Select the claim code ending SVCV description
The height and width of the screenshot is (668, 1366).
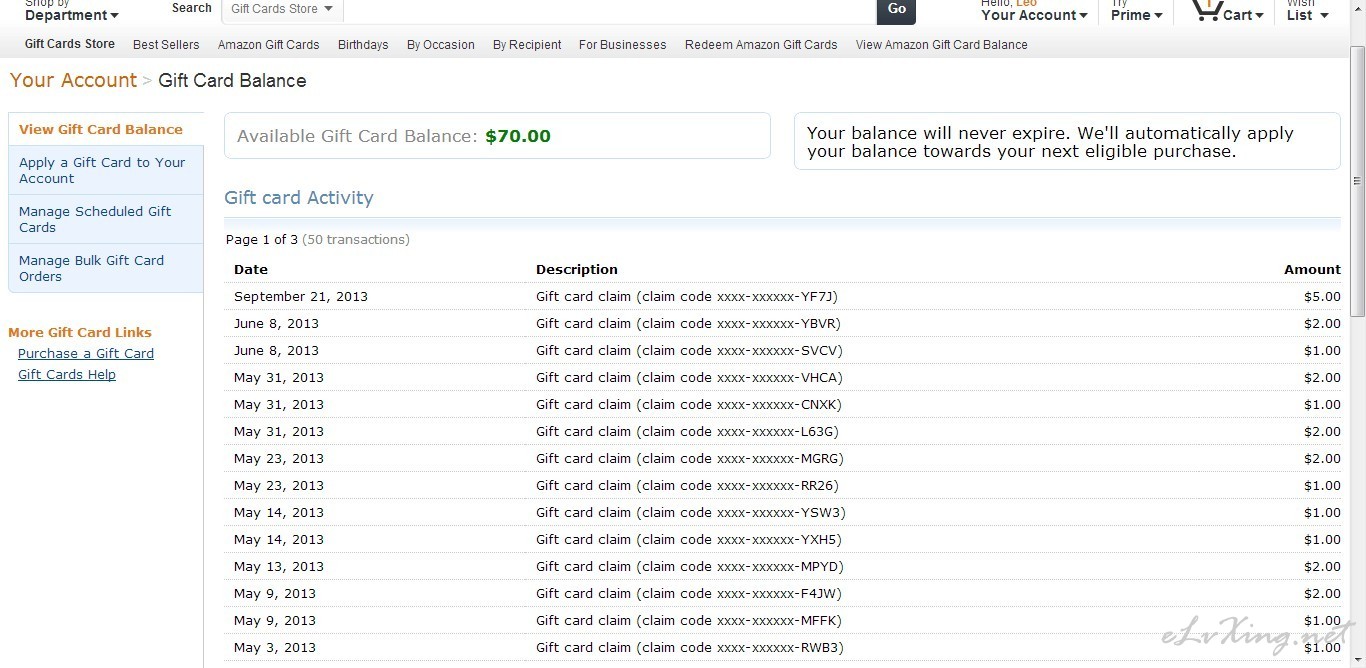[689, 350]
